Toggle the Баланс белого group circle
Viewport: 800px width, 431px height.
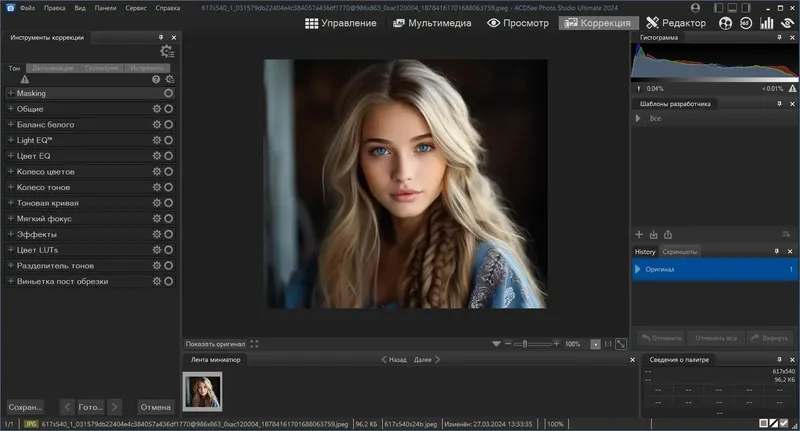(168, 124)
